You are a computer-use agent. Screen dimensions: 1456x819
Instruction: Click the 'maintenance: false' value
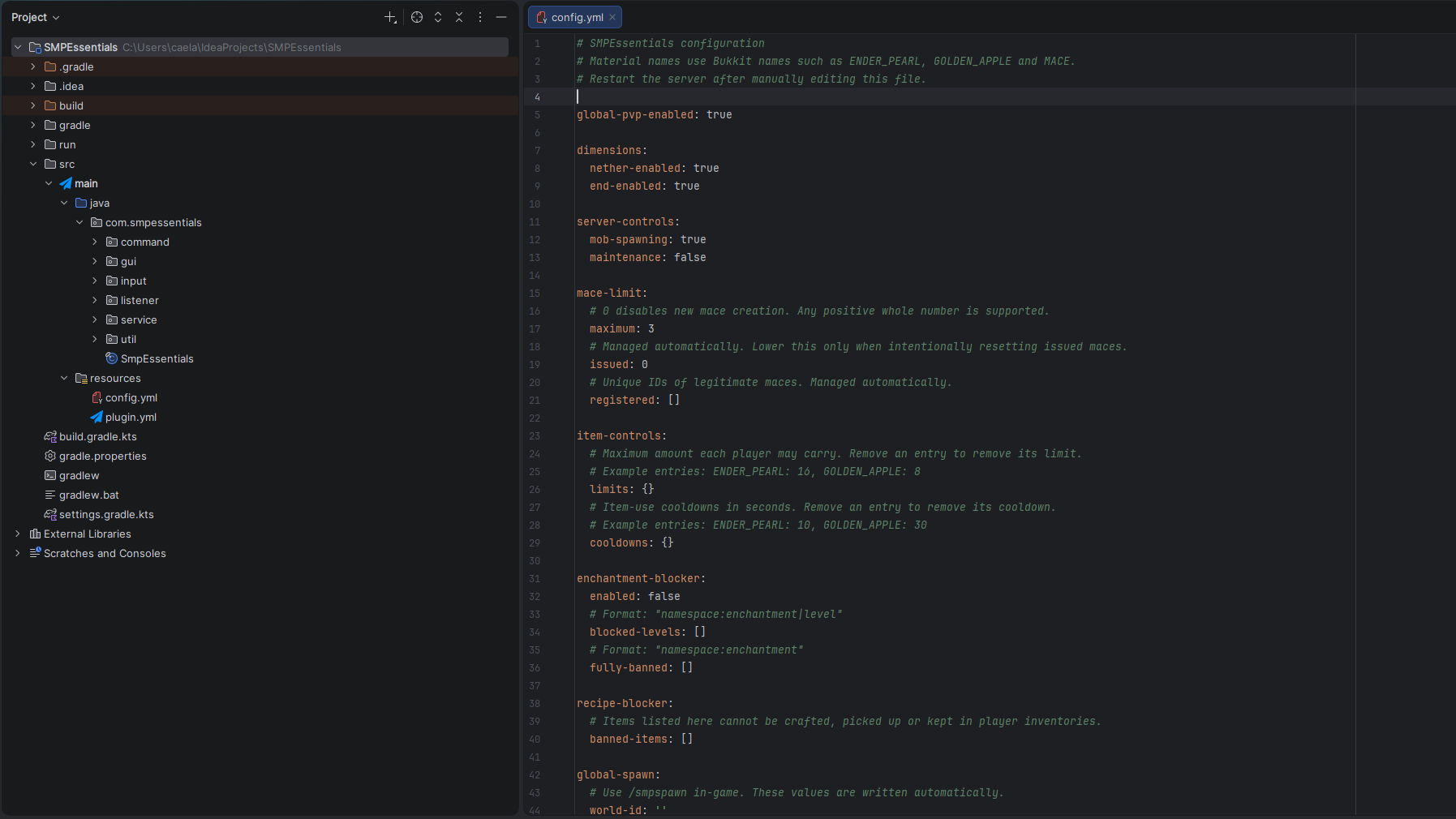(690, 257)
